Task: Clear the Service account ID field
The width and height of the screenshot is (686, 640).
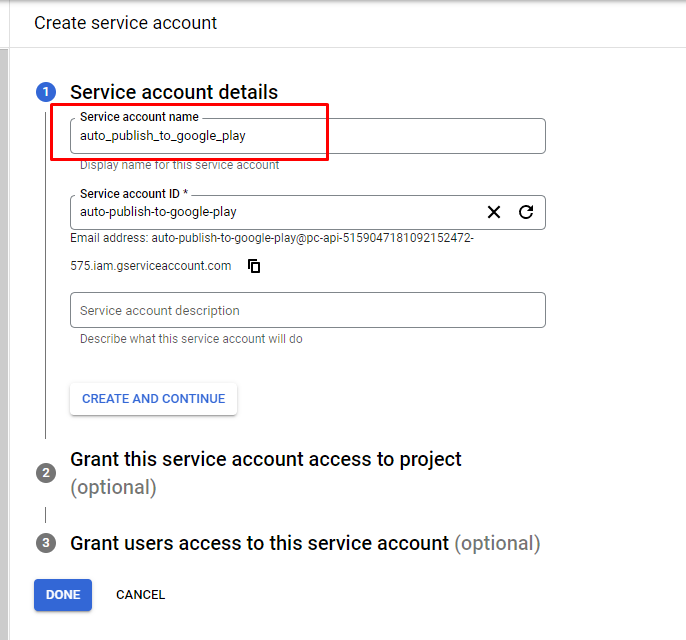Action: click(494, 212)
